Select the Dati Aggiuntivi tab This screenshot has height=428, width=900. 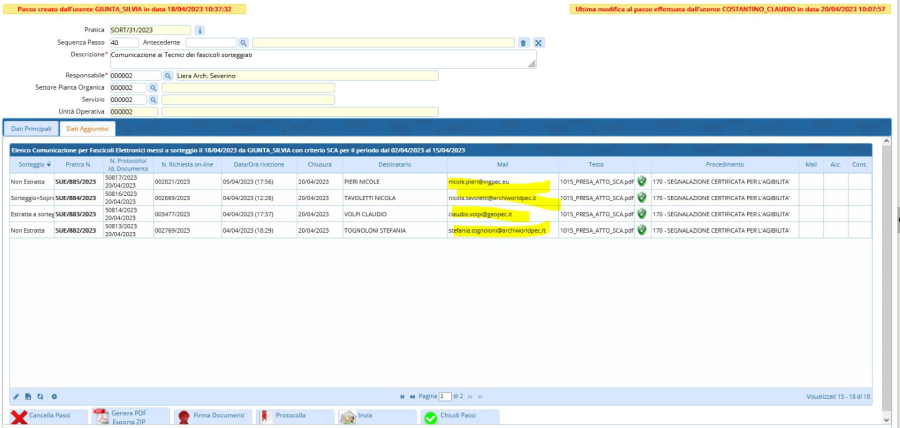click(x=88, y=129)
